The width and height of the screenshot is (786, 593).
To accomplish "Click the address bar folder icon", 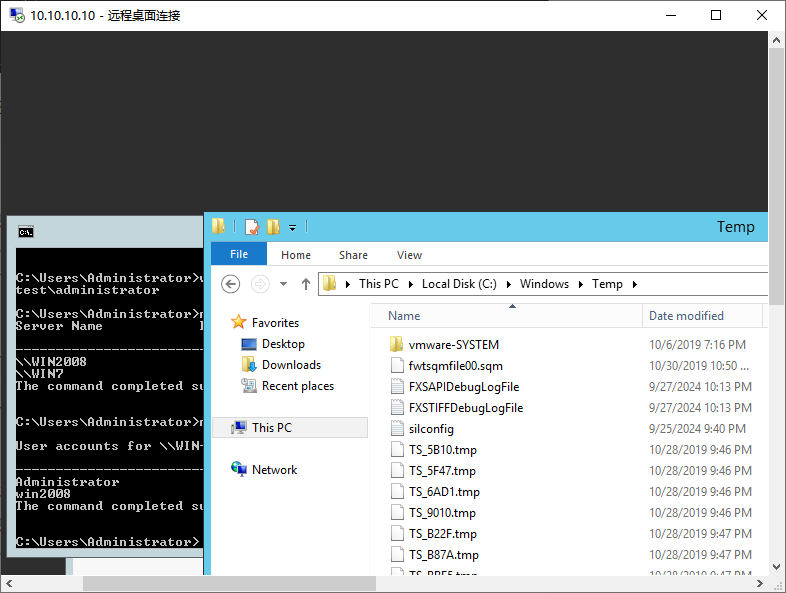I will [329, 284].
